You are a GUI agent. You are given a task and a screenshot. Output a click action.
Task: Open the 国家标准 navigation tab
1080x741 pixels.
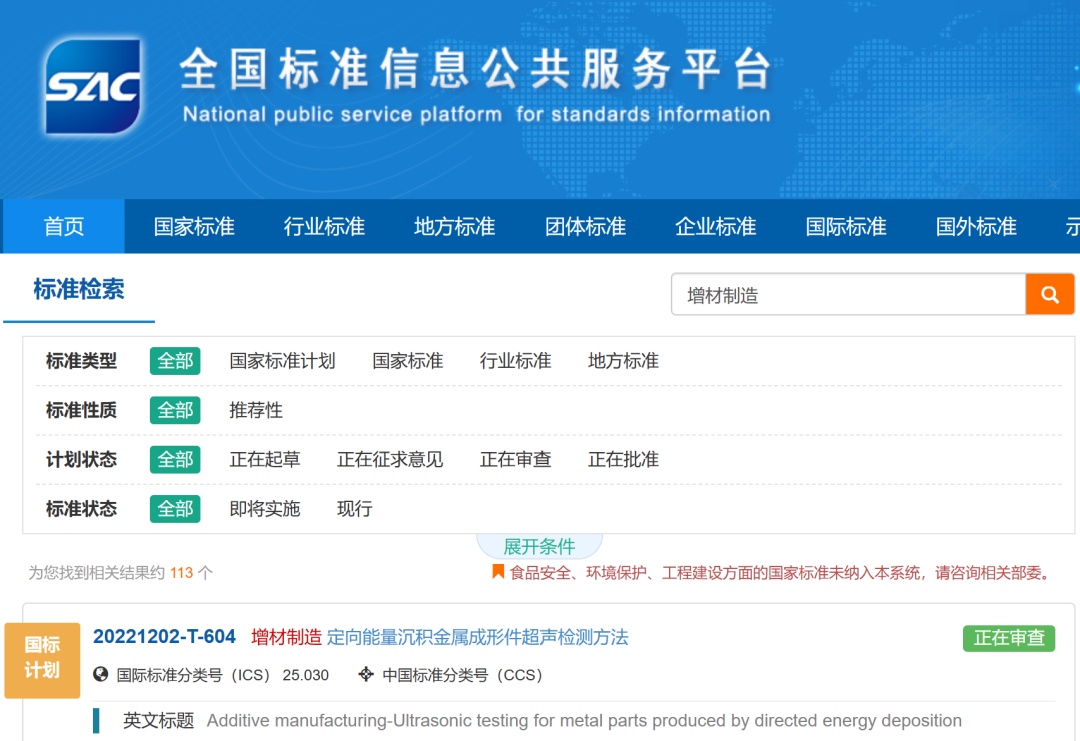(194, 227)
